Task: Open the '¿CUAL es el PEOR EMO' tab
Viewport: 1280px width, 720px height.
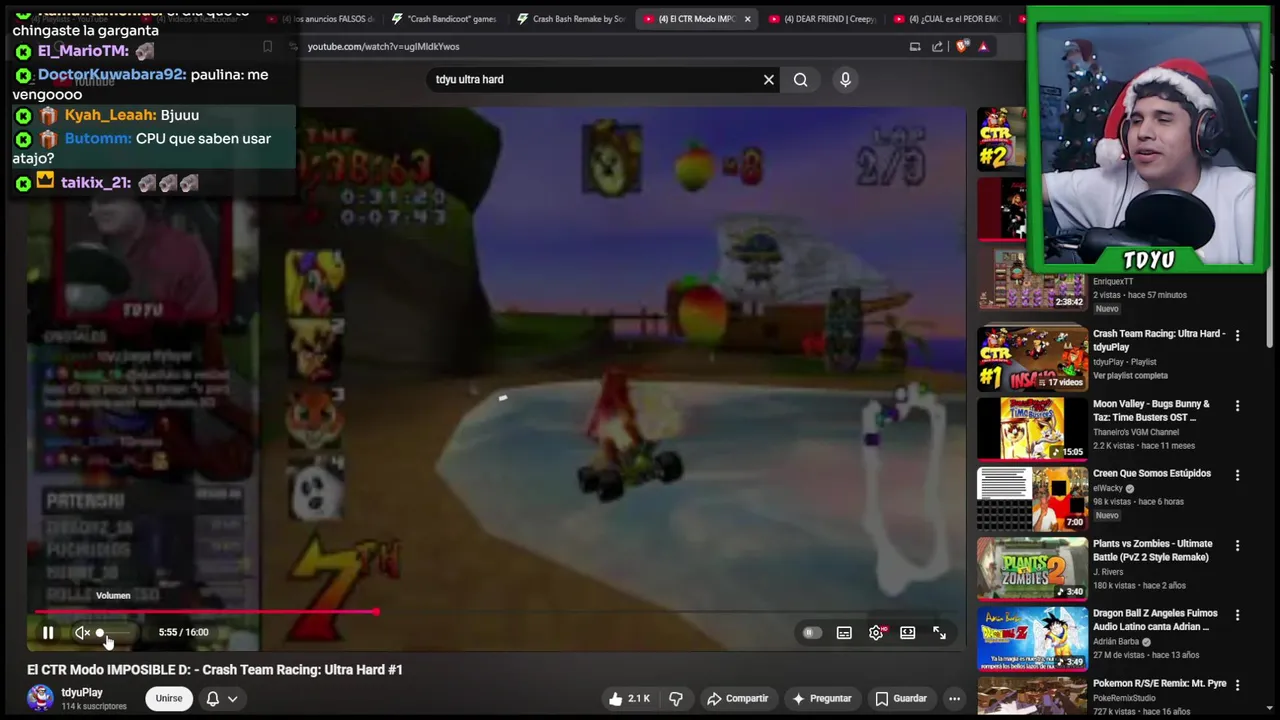Action: point(947,18)
